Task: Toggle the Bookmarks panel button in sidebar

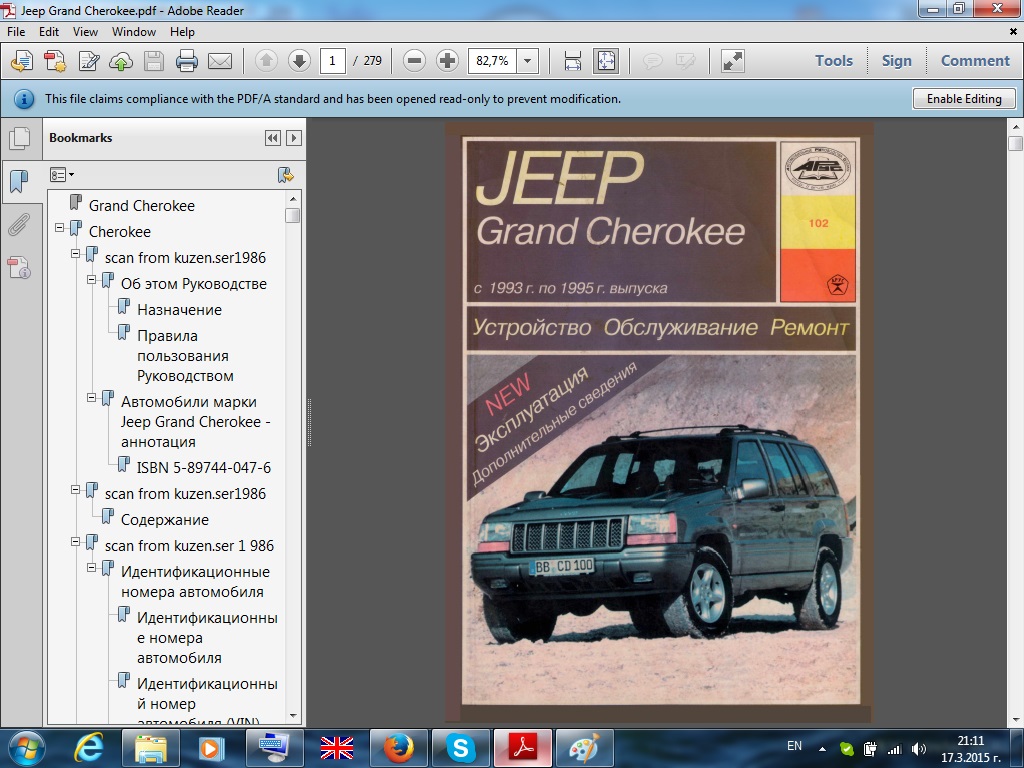Action: click(x=18, y=181)
